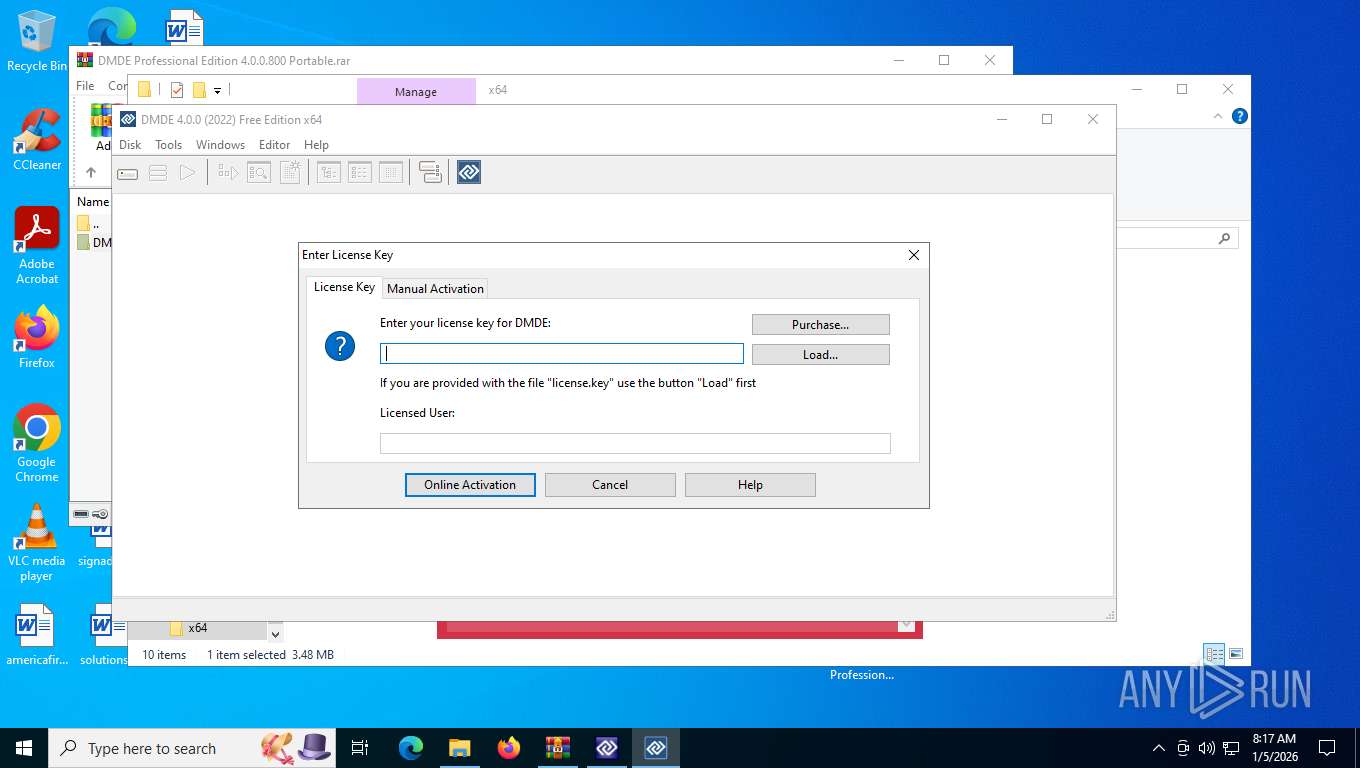Image resolution: width=1360 pixels, height=768 pixels.
Task: Show hidden system tray icons
Action: 1159,748
